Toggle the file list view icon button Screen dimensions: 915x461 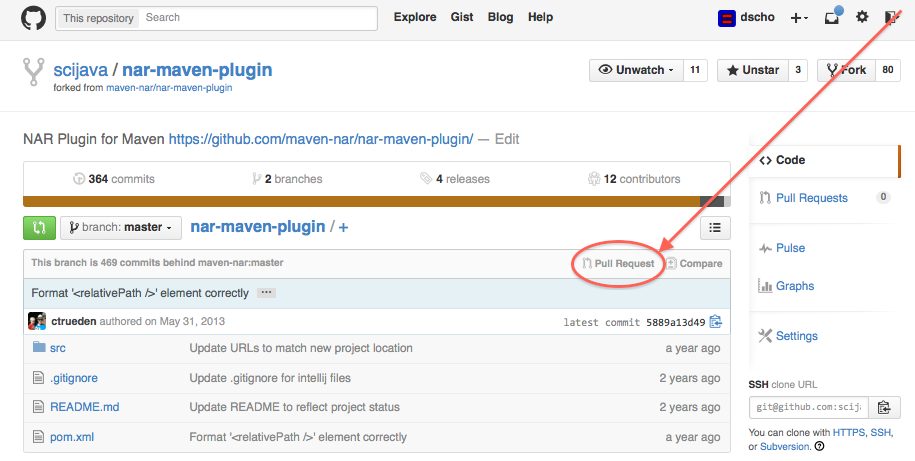(x=715, y=228)
